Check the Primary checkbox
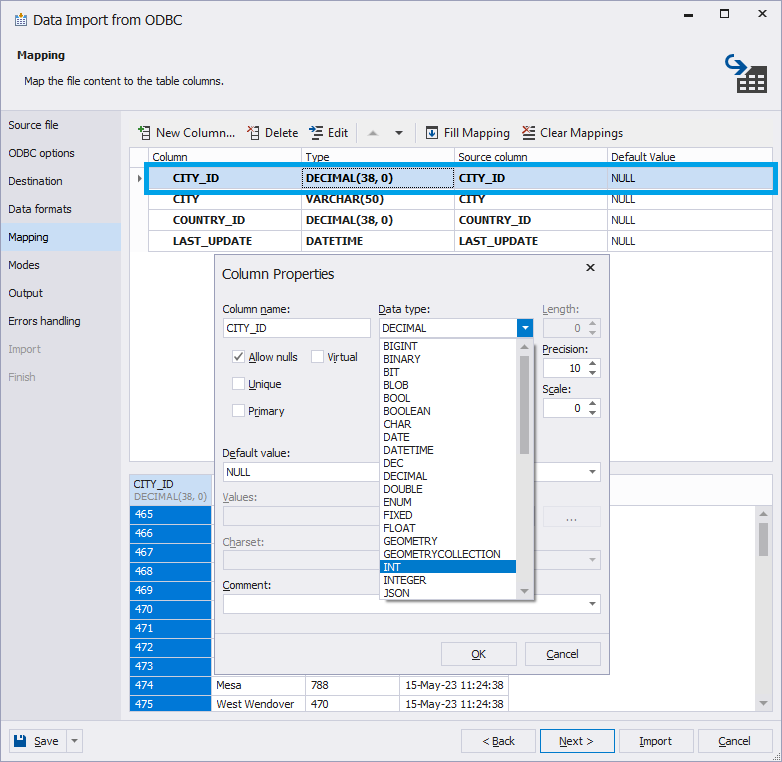The image size is (782, 762). pyautogui.click(x=238, y=410)
